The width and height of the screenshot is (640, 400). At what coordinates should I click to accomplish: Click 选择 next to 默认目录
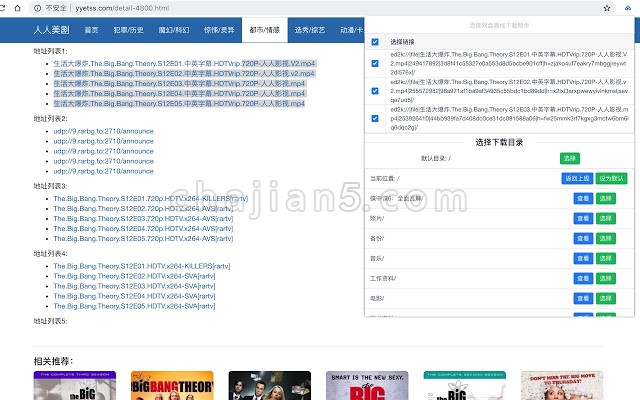pyautogui.click(x=570, y=158)
